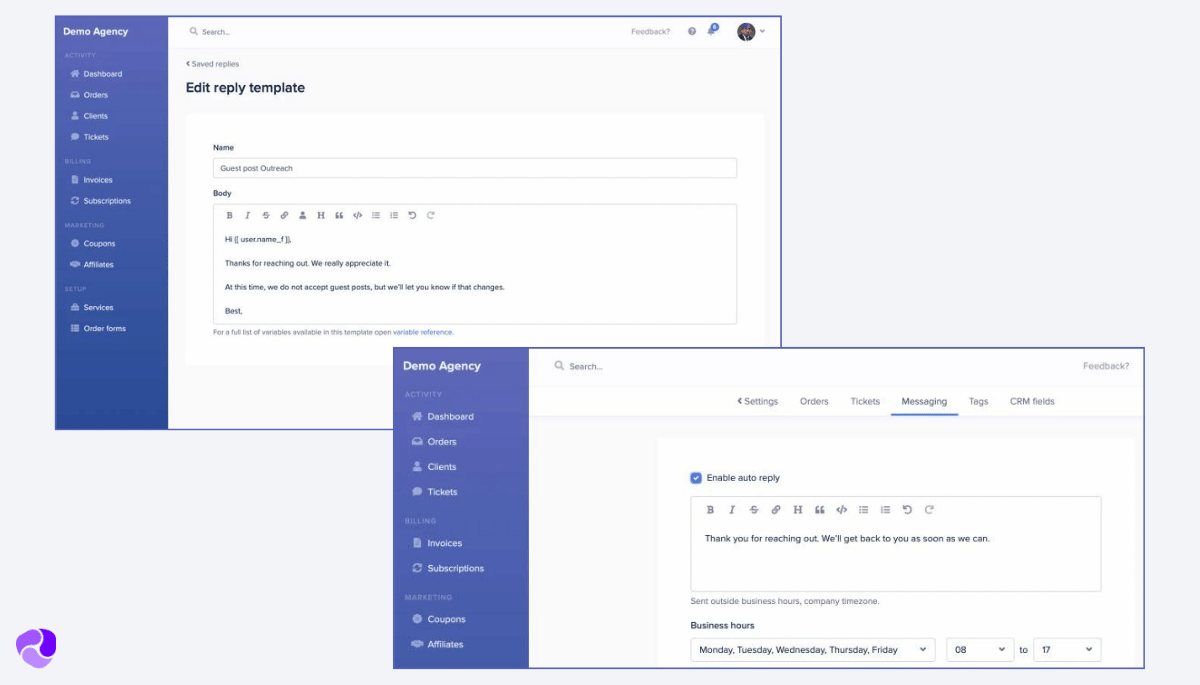Insert user variable via person icon in template editor
The width and height of the screenshot is (1200, 685).
tap(302, 215)
